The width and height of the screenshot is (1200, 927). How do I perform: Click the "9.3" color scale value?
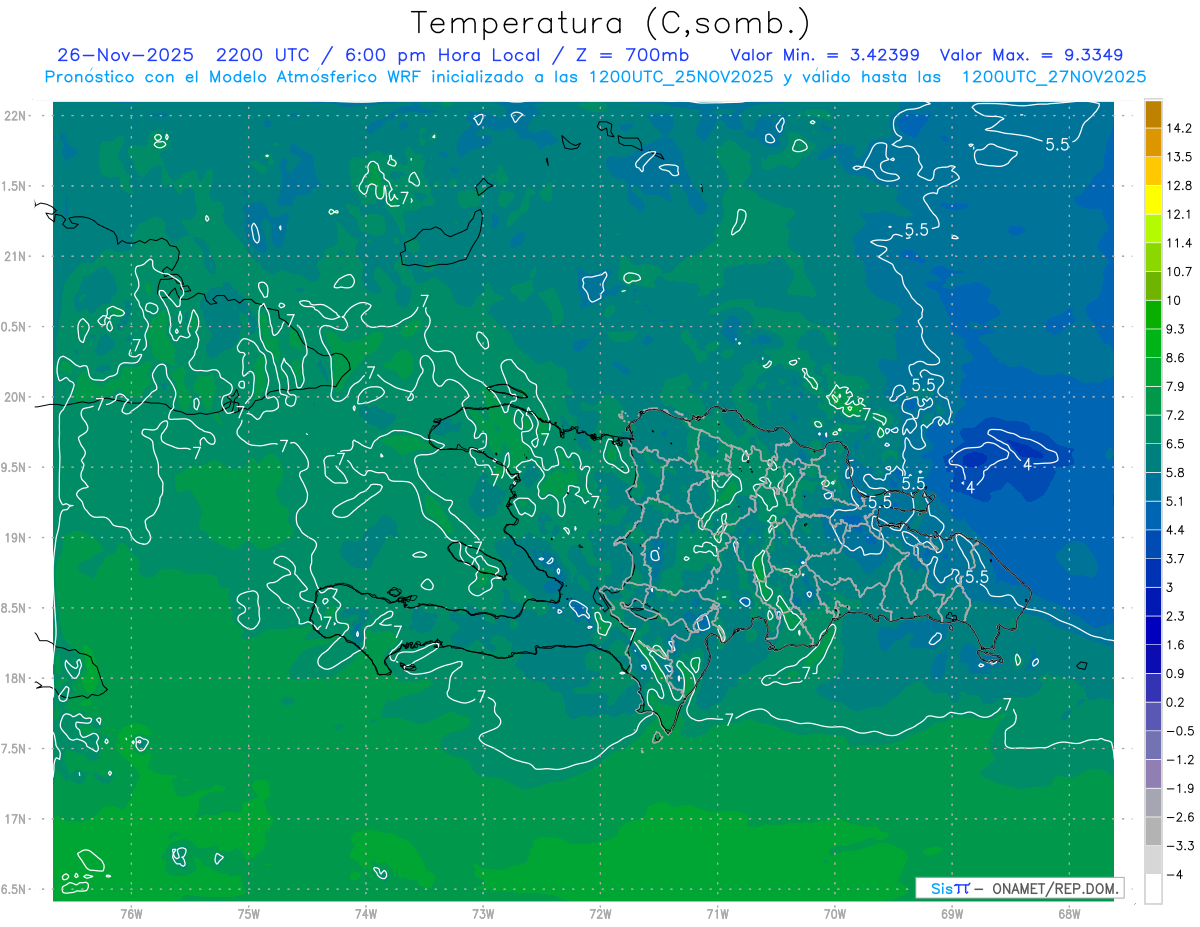pyautogui.click(x=1175, y=329)
